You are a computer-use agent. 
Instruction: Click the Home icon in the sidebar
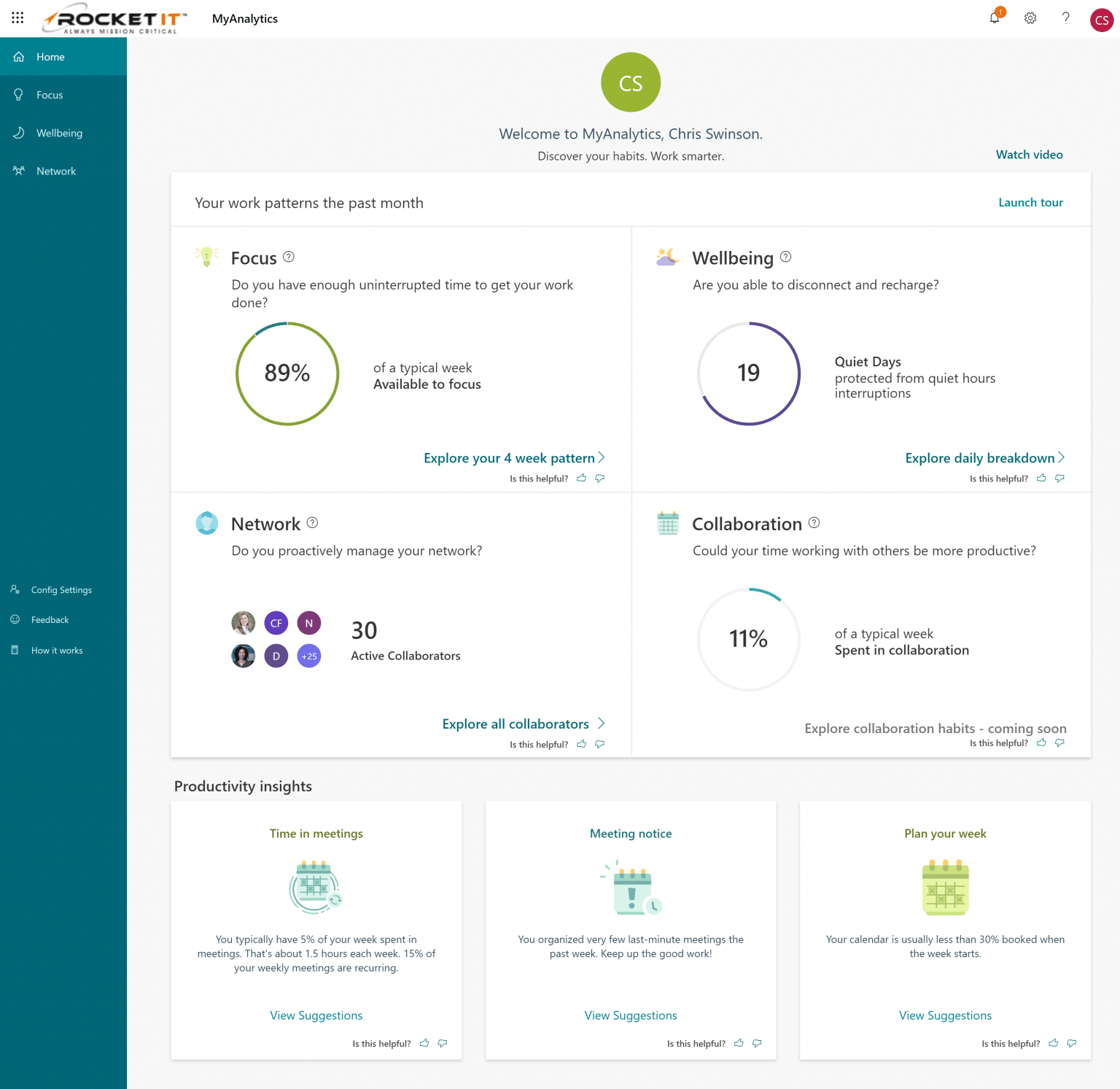pyautogui.click(x=19, y=56)
